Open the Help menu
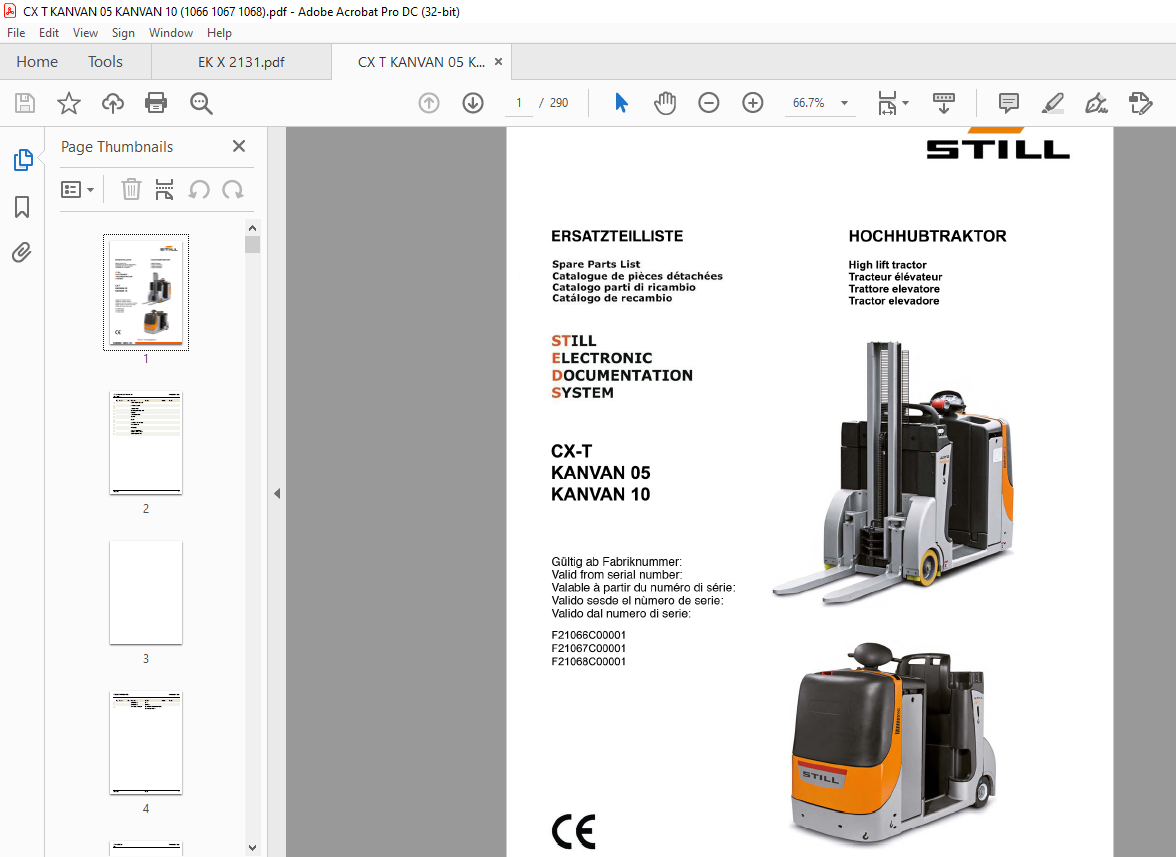Screen dimensions: 1176x857 (219, 33)
